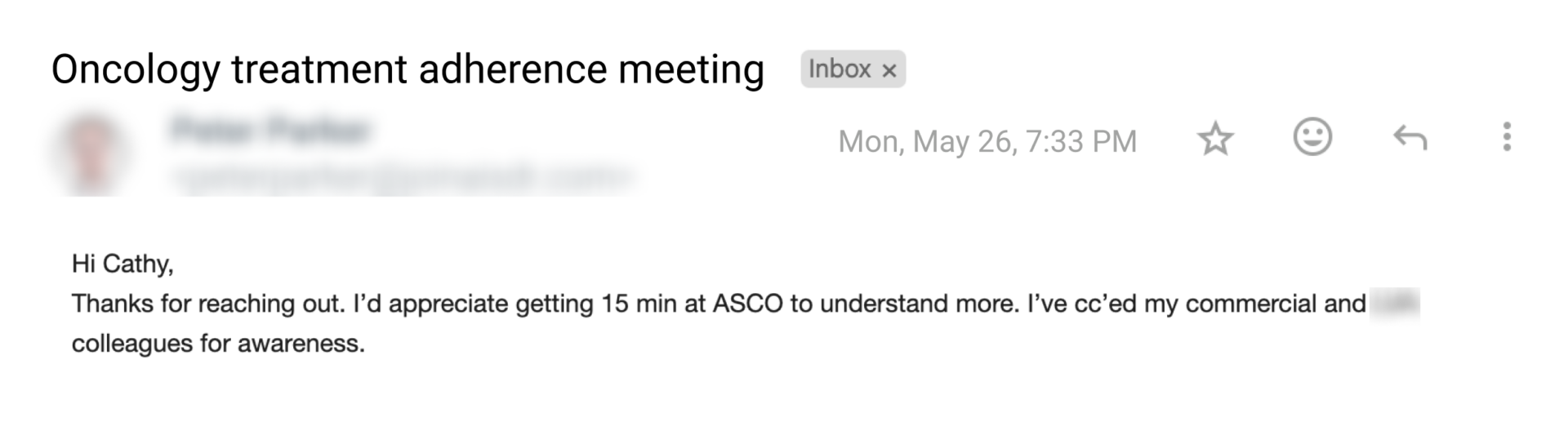Click the blurred word after commercial and
This screenshot has width=1568, height=440.
point(1395,304)
